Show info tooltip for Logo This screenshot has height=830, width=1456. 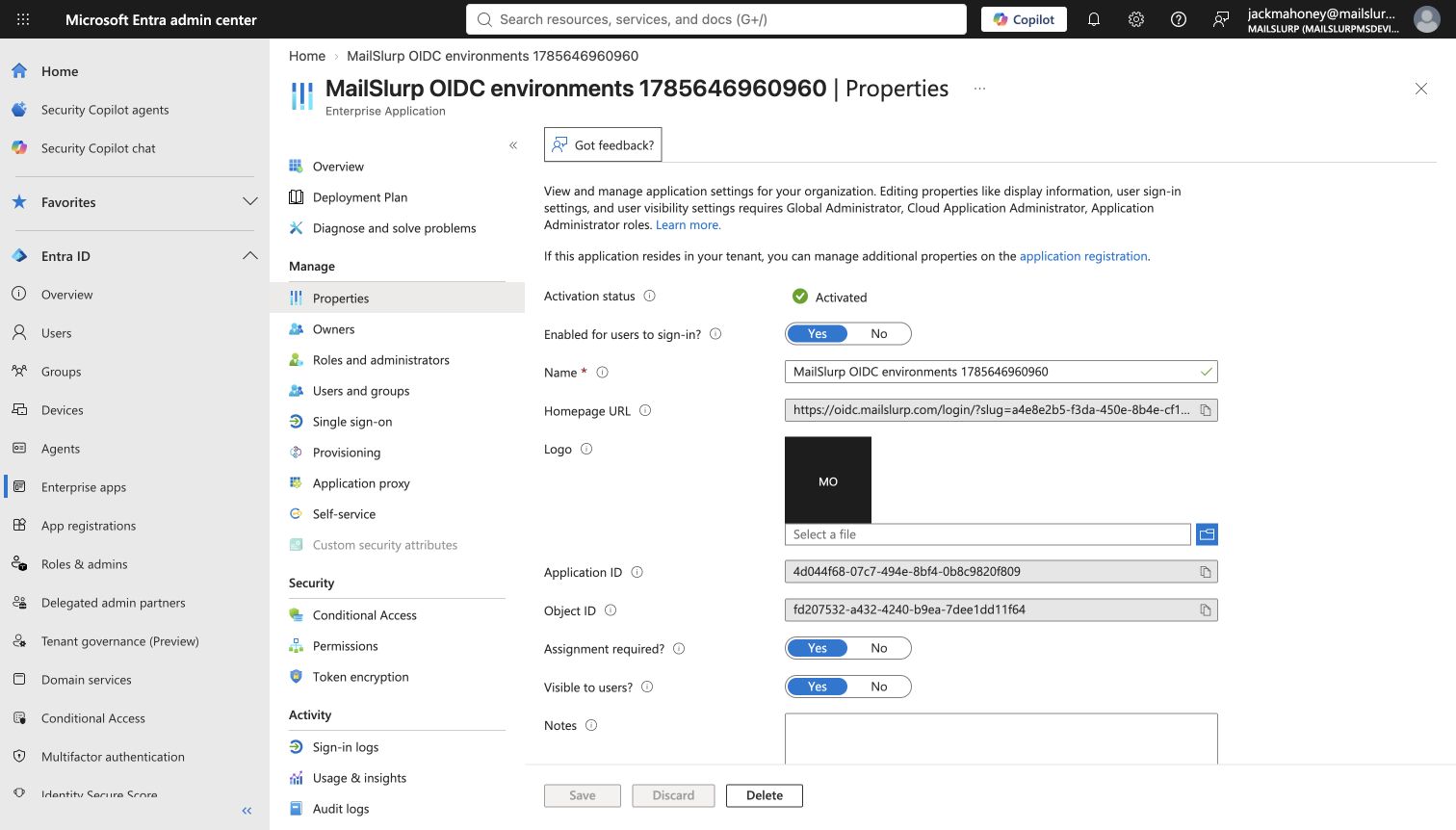click(586, 449)
